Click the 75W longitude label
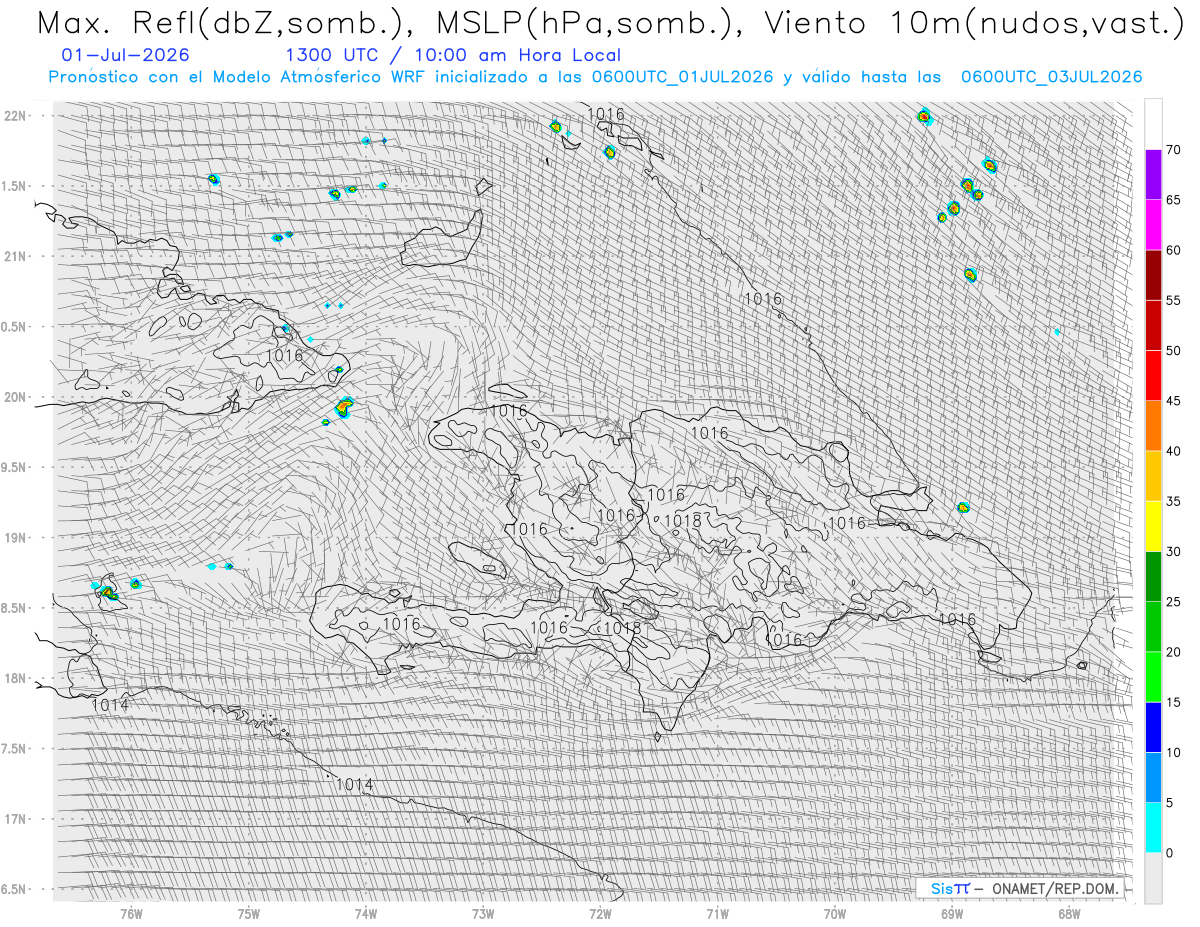This screenshot has height=927, width=1200. click(x=248, y=913)
